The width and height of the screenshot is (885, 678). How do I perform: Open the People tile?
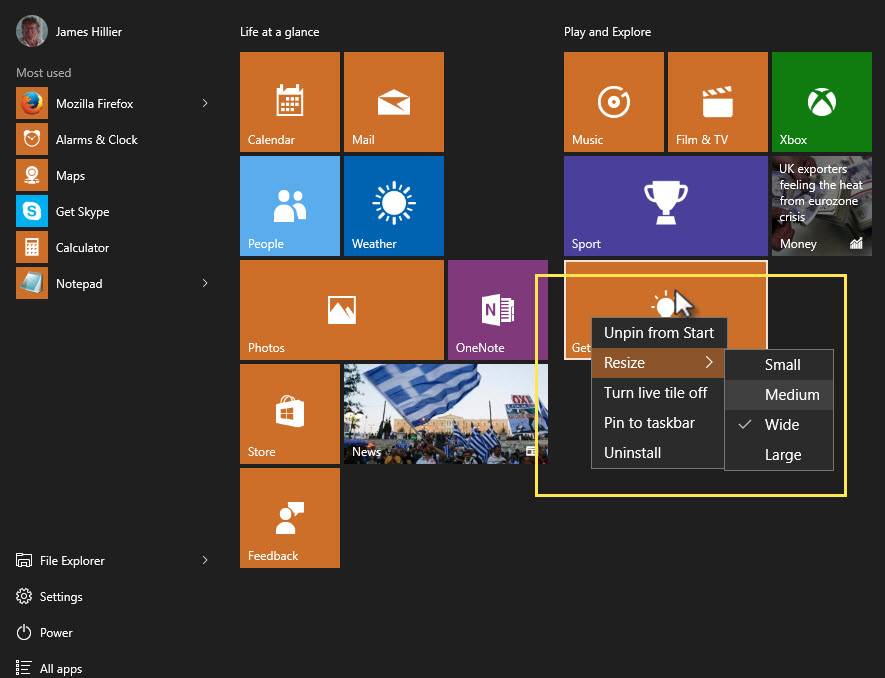(x=290, y=205)
